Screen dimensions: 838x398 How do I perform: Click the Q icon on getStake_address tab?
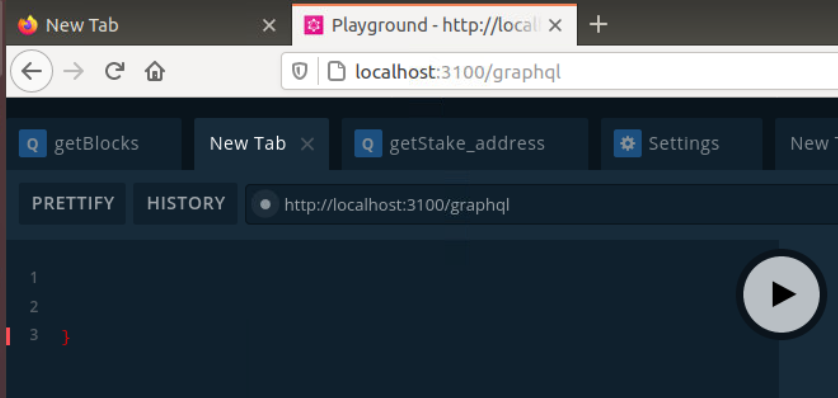coord(368,144)
